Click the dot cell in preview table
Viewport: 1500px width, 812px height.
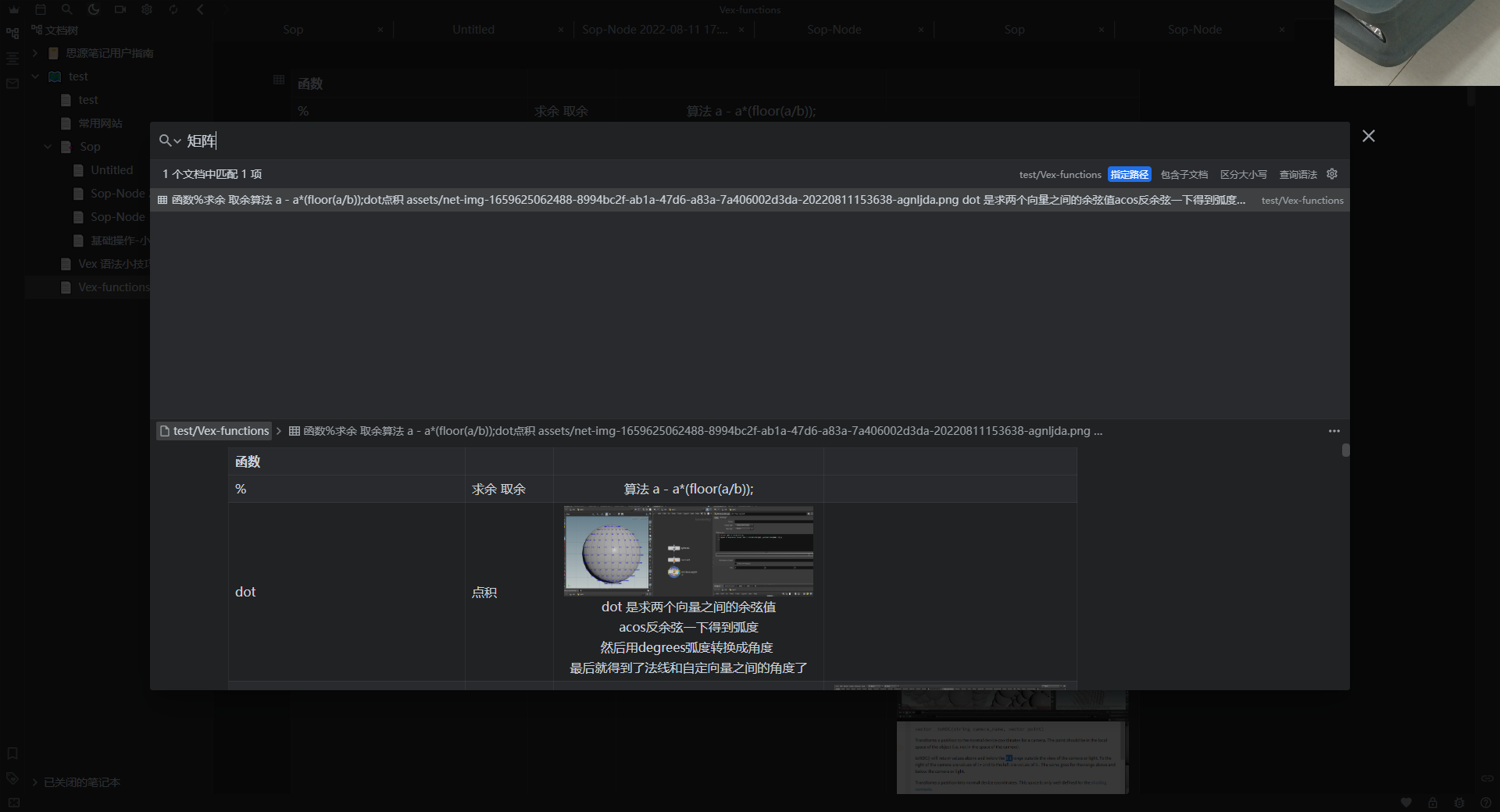coord(347,592)
